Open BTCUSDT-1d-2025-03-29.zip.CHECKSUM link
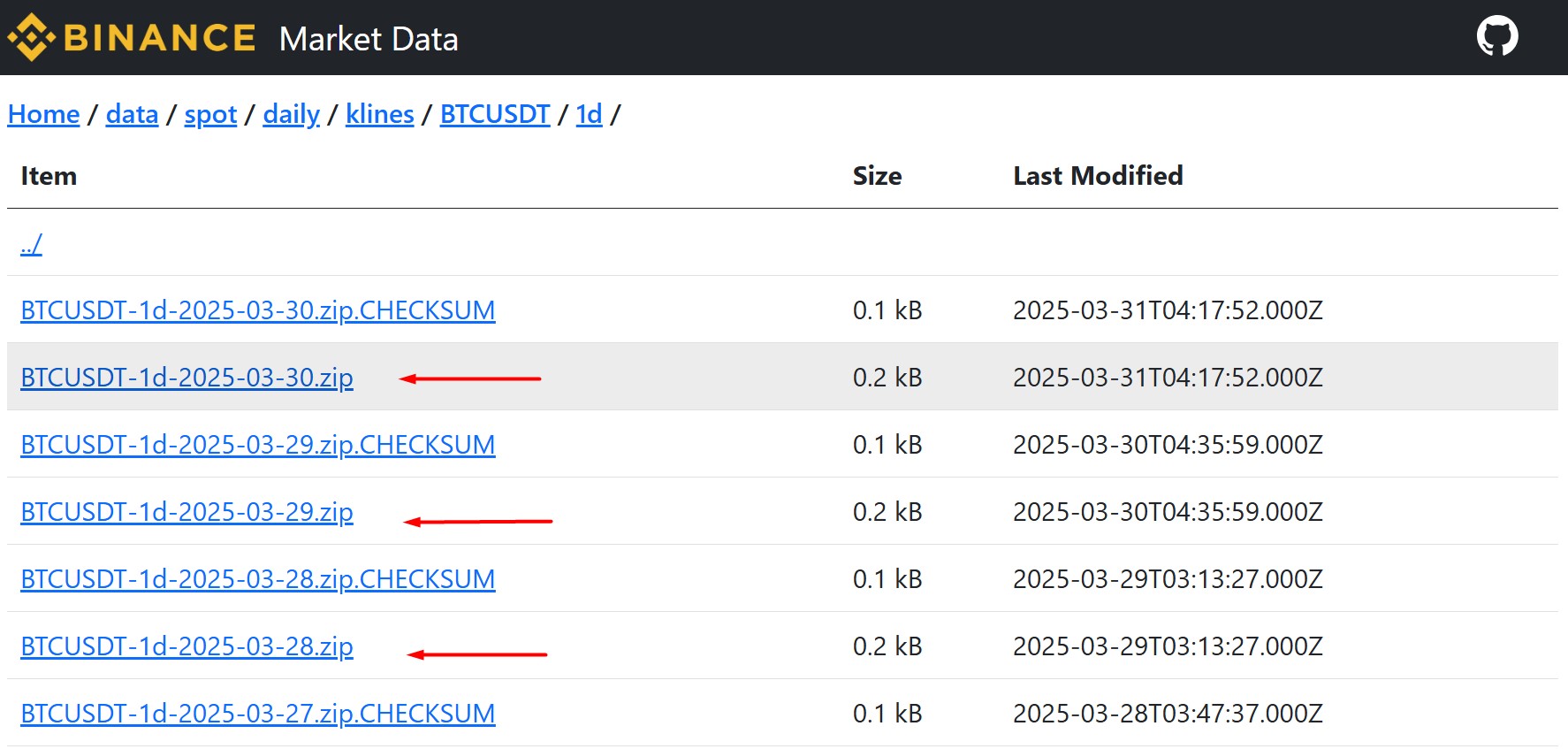 point(257,445)
